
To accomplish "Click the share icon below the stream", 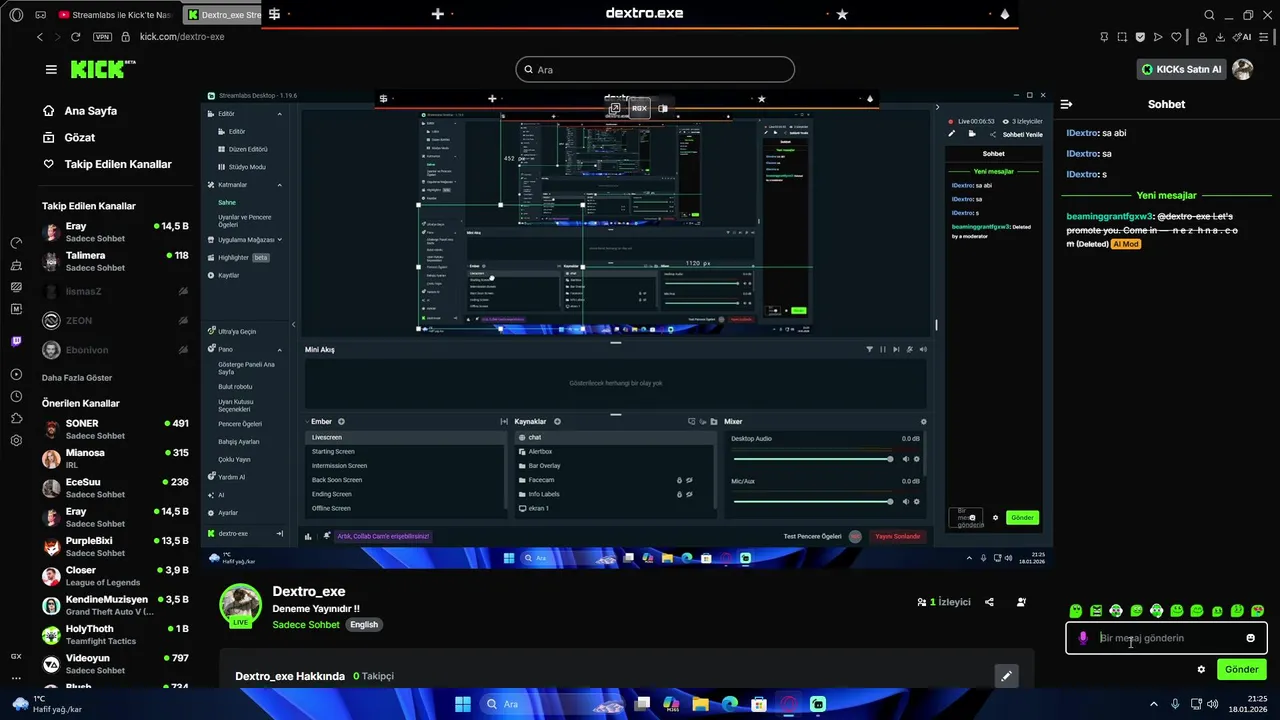I will point(989,602).
